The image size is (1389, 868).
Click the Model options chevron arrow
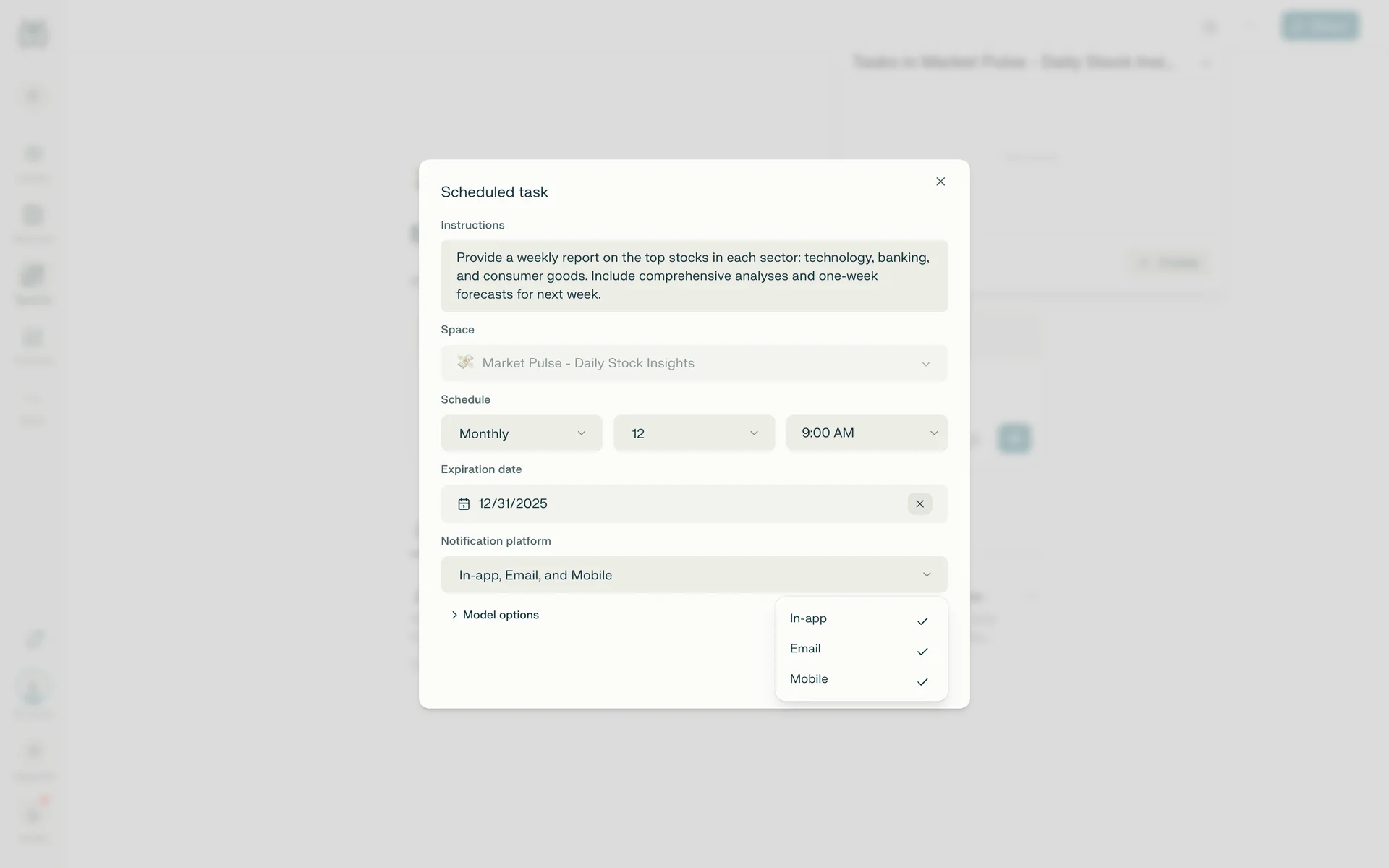point(454,615)
